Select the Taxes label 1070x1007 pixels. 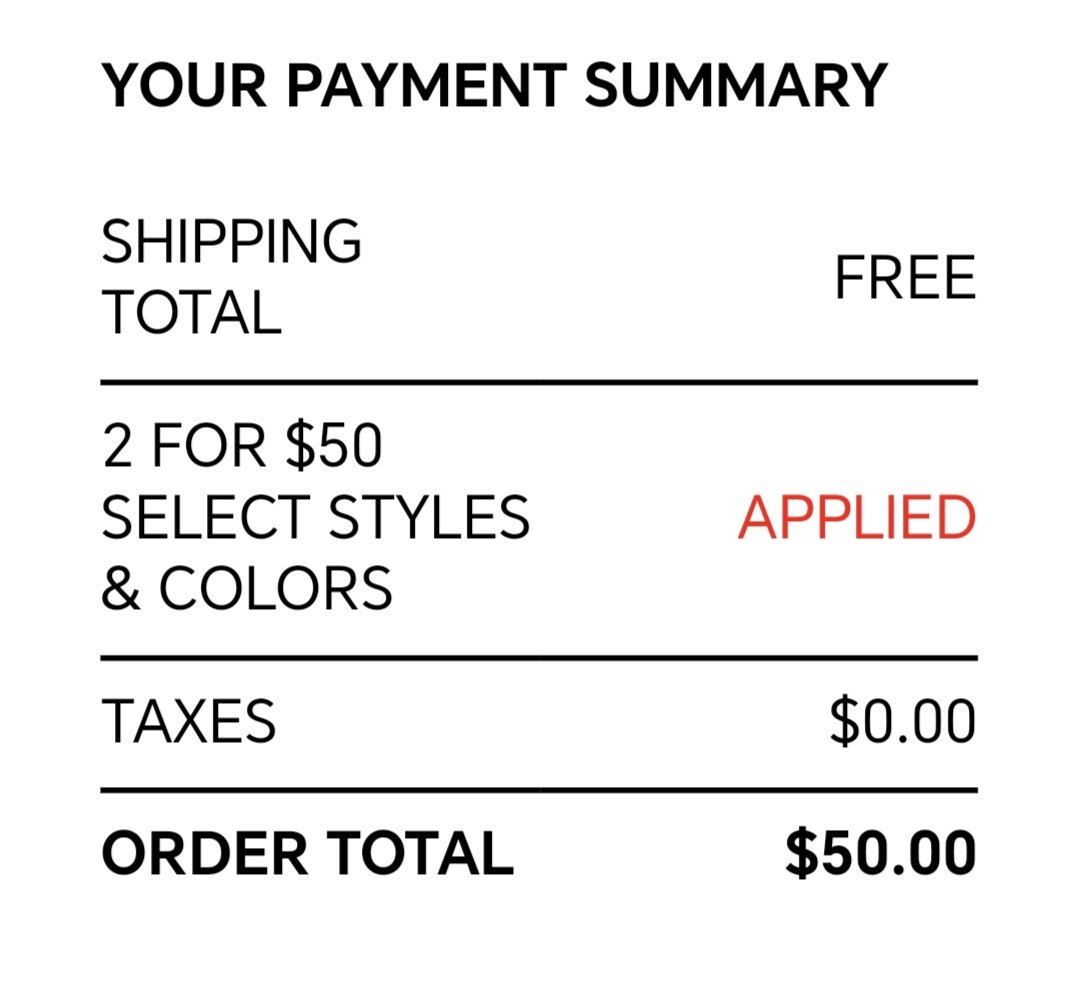188,720
